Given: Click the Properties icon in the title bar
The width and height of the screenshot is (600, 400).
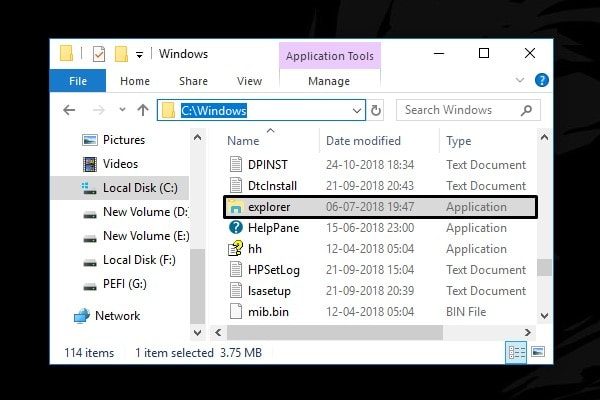Looking at the screenshot, I should (99, 54).
